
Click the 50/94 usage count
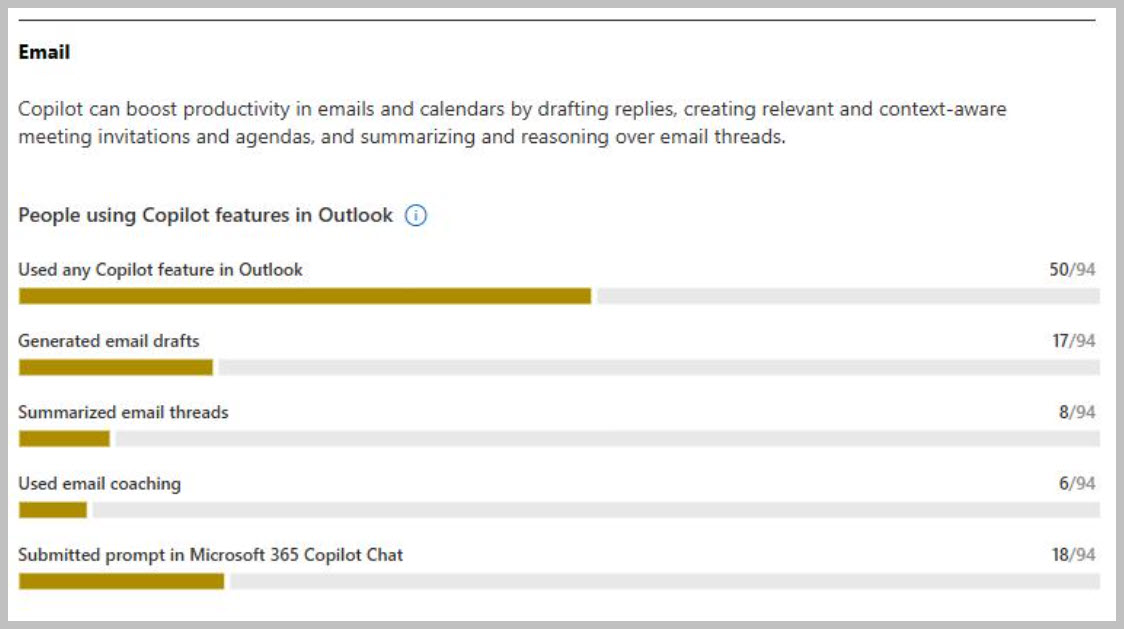[1072, 270]
